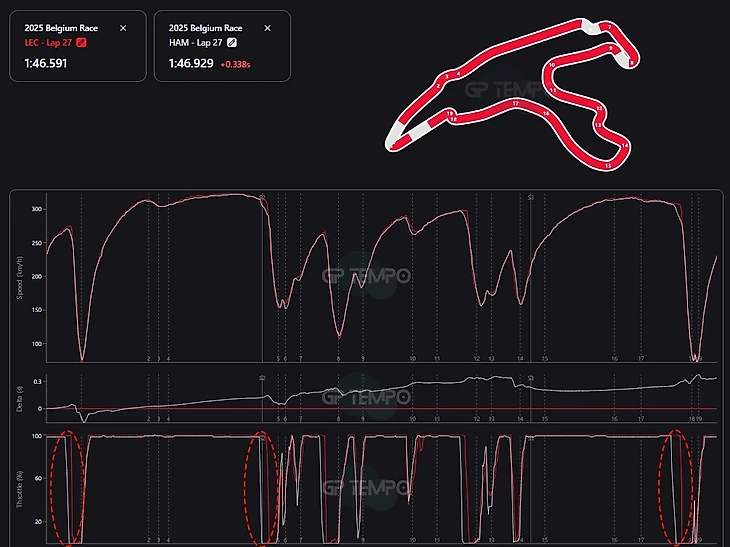
Task: Click the red edit icon beside LEC Lap 27
Action: pos(81,42)
